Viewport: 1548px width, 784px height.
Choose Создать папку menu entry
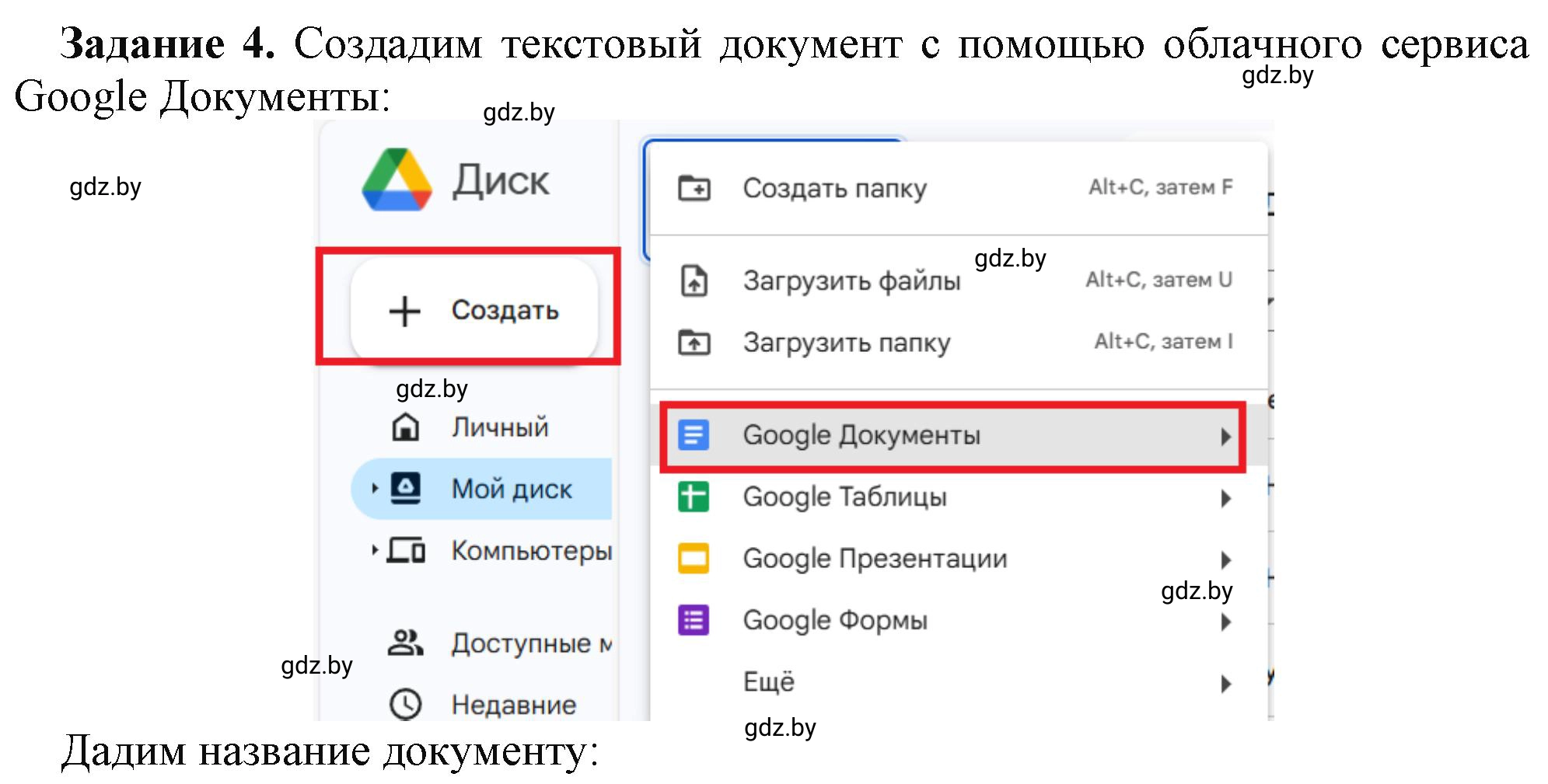959,188
